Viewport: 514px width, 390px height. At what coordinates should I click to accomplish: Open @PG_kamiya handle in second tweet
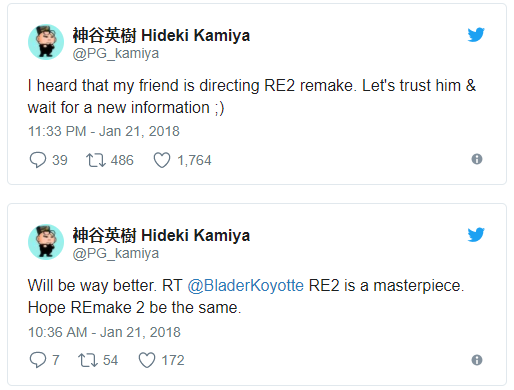(x=116, y=253)
